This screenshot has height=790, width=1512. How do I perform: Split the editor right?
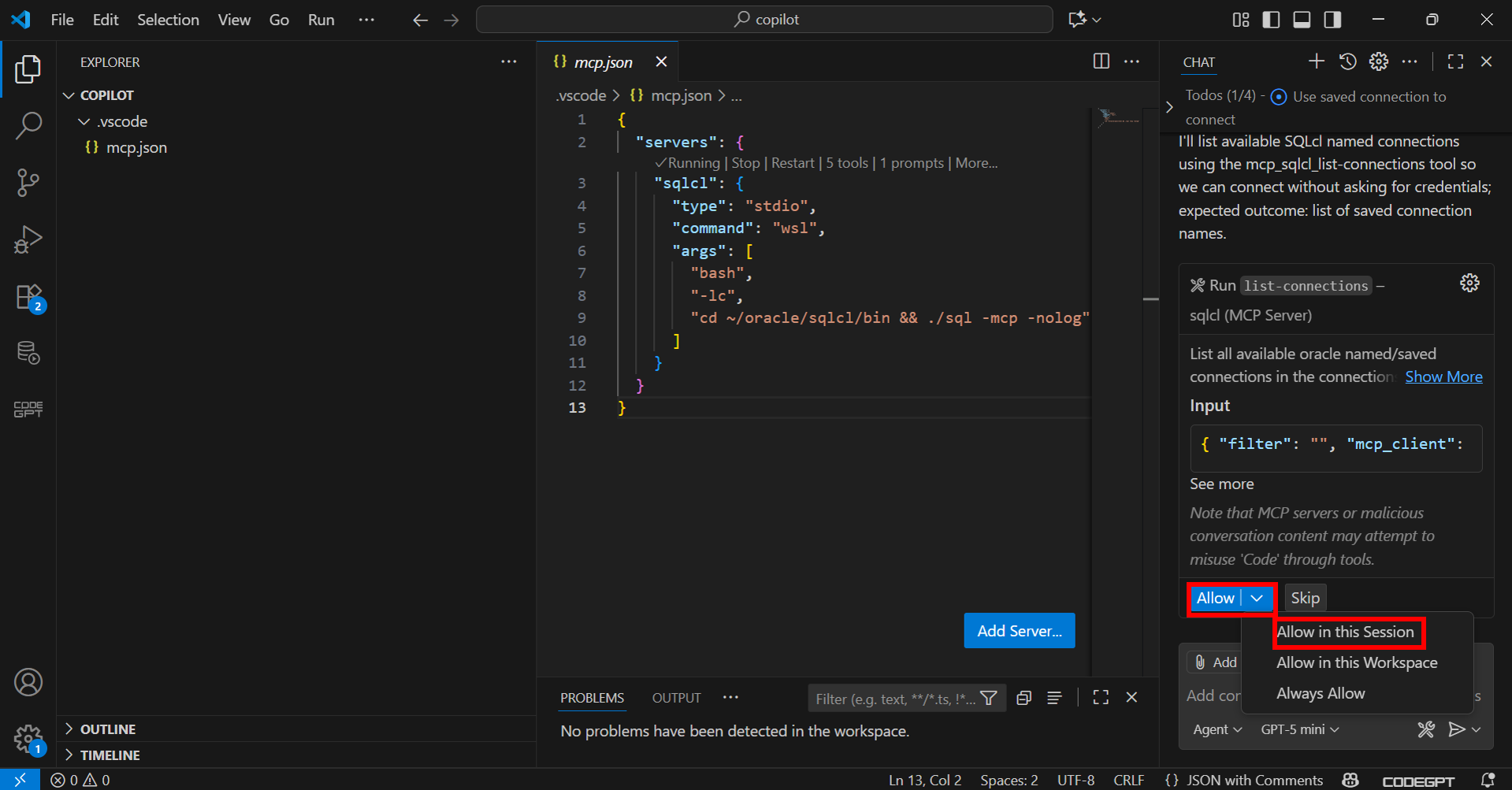(1101, 61)
